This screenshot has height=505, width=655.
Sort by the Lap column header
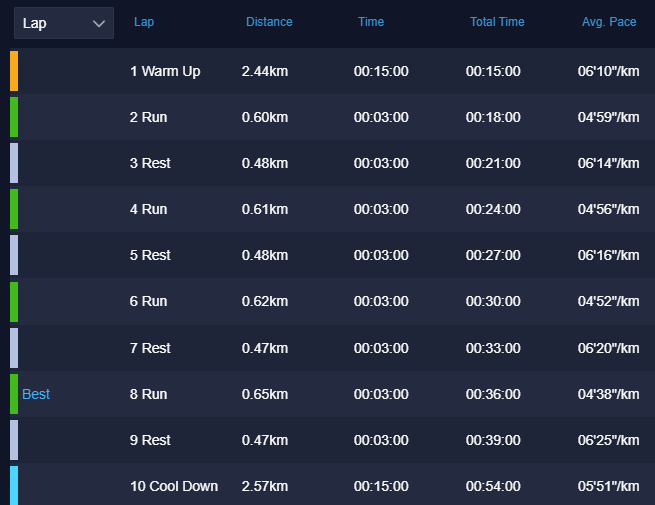click(x=144, y=22)
